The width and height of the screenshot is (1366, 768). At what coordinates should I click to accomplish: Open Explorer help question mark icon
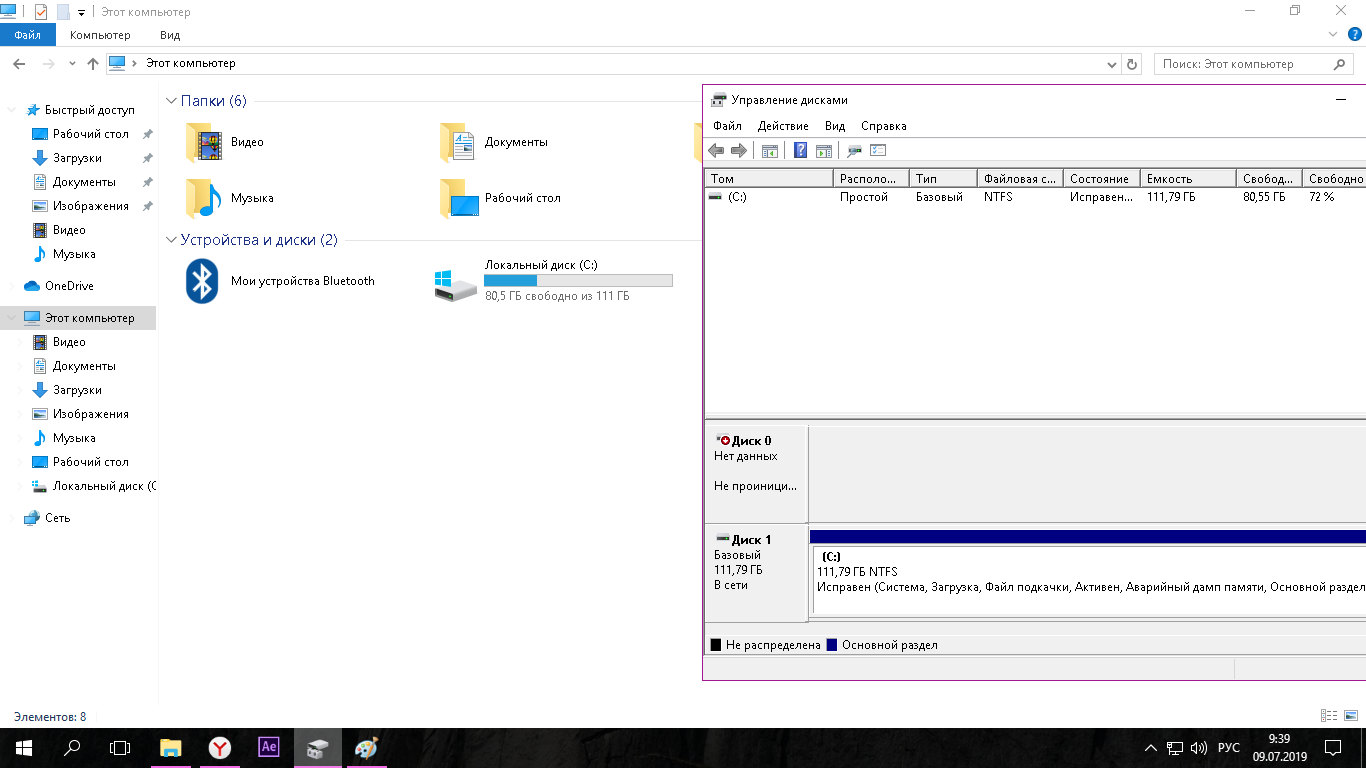[1356, 34]
